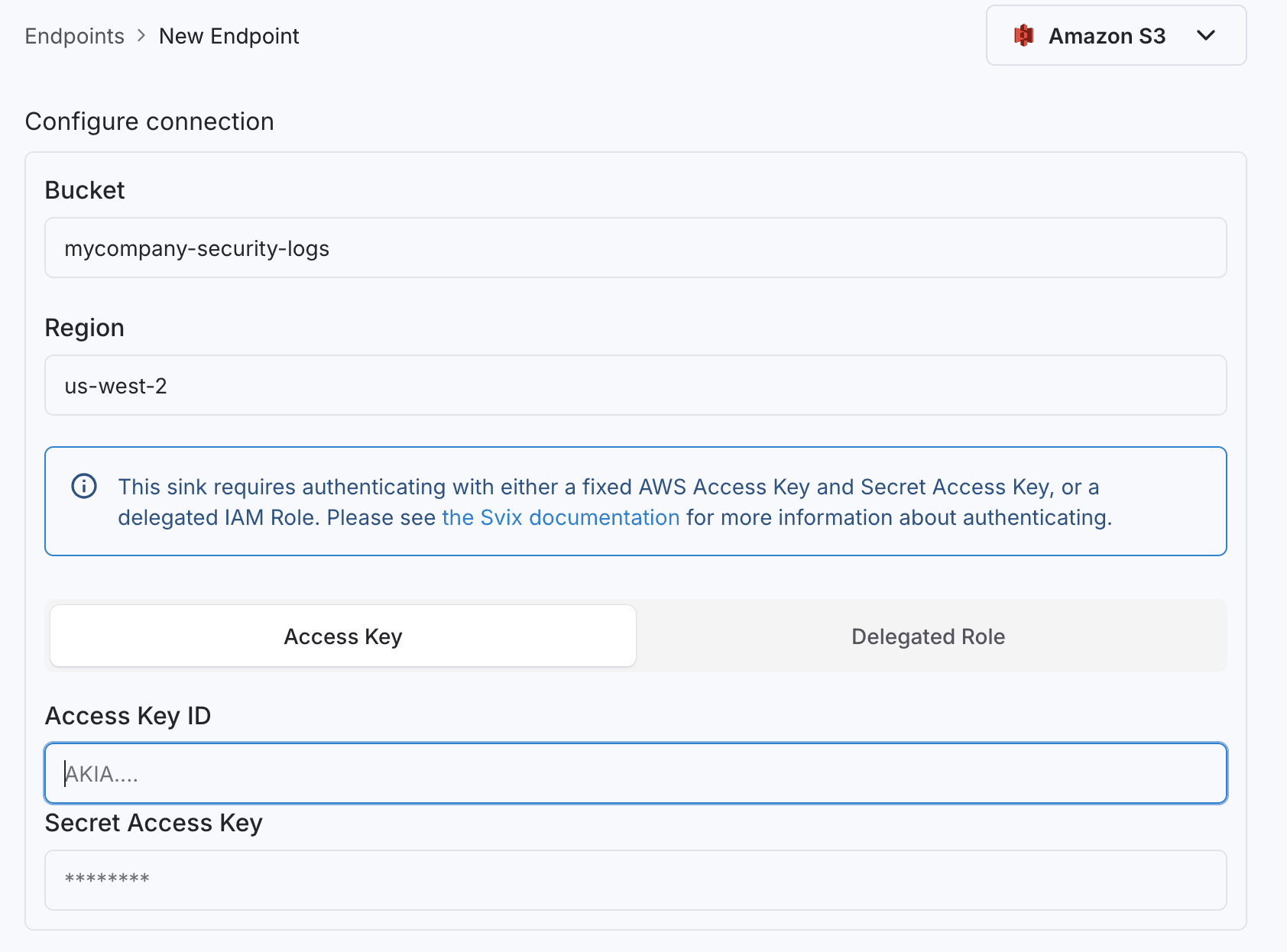
Task: Click the breadcrumb separator chevron
Action: [x=141, y=36]
